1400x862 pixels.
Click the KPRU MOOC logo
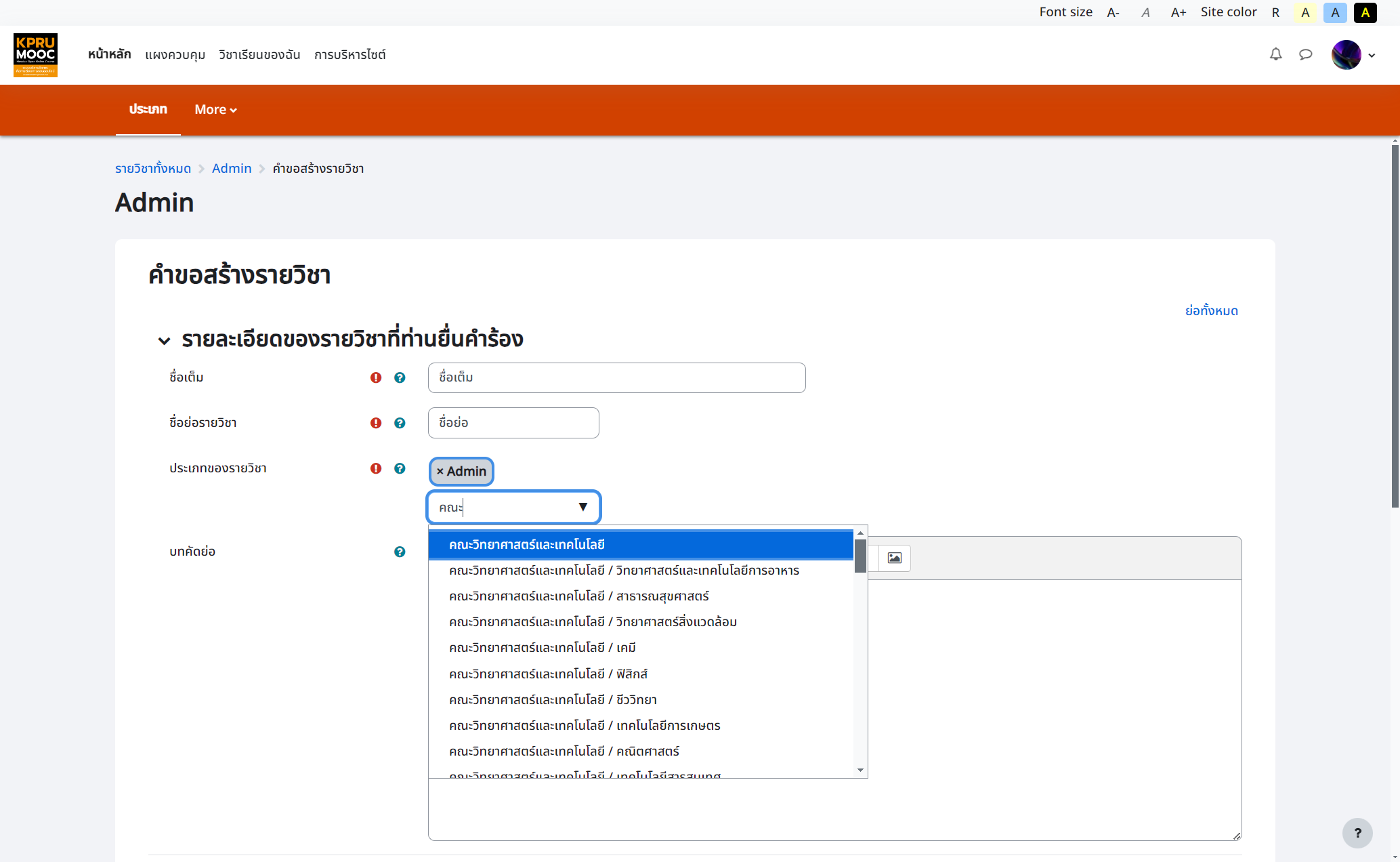(35, 55)
